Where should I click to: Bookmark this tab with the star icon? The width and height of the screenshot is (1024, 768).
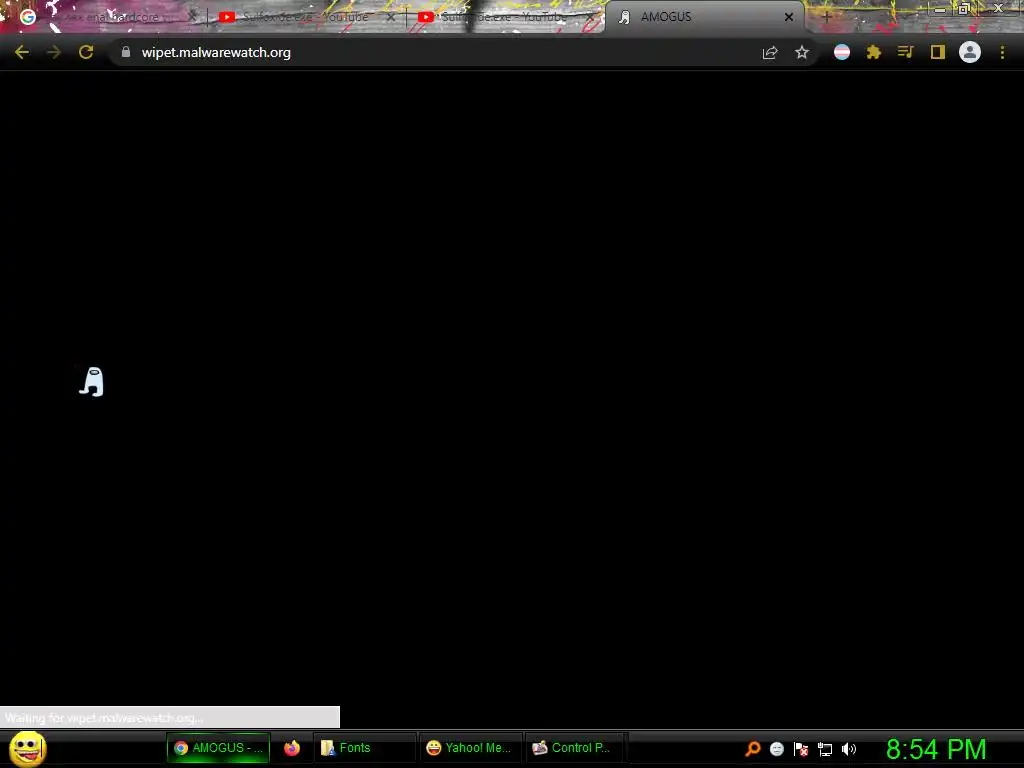802,52
